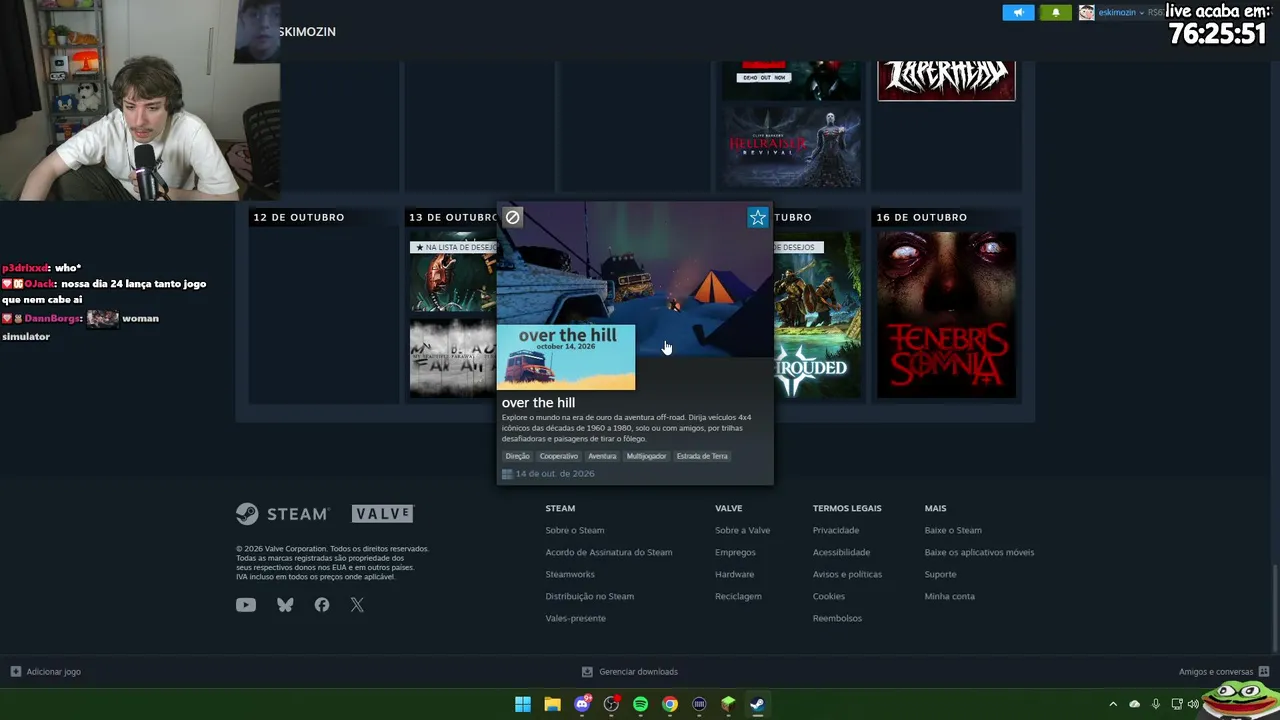This screenshot has height=720, width=1280.
Task: Click the eskimozin profile avatar
Action: tap(1087, 13)
